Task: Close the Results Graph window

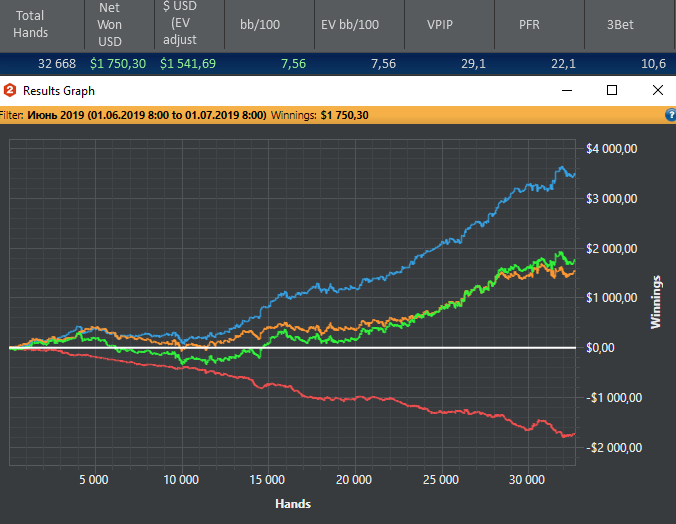Action: [658, 90]
